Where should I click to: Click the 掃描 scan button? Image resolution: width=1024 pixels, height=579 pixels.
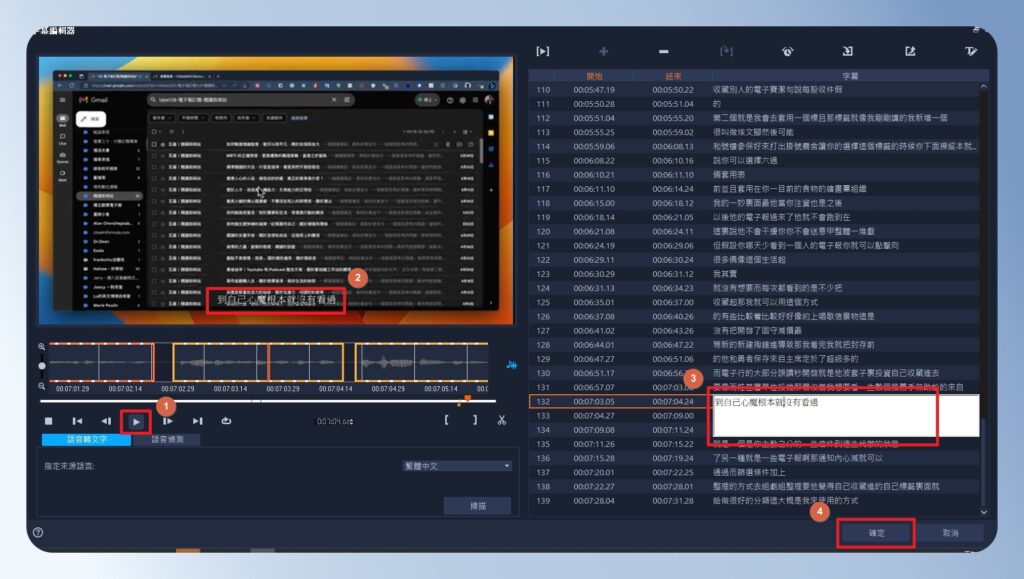pyautogui.click(x=477, y=506)
